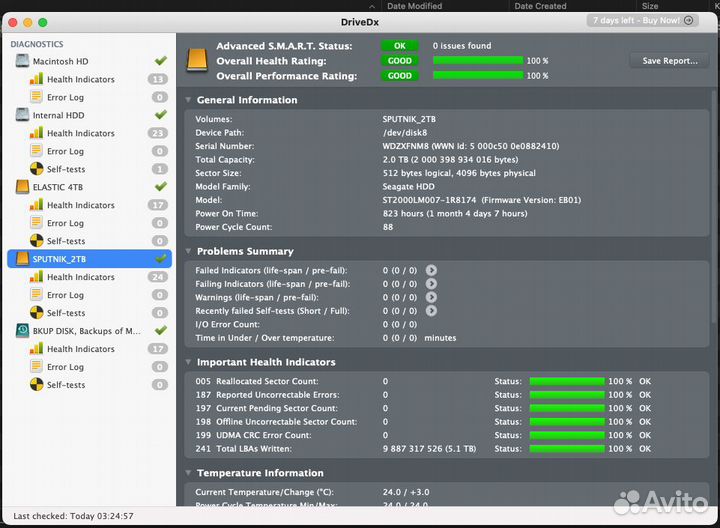Select BKUP DISK backups drive in sidebar

[90, 331]
